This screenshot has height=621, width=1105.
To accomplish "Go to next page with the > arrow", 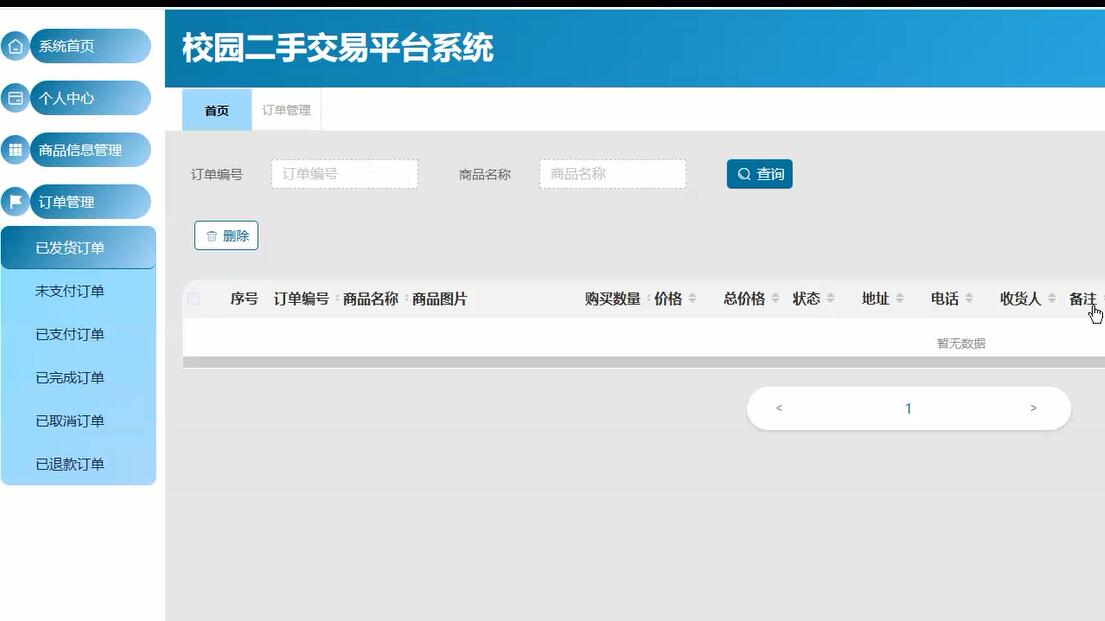I will point(1032,408).
